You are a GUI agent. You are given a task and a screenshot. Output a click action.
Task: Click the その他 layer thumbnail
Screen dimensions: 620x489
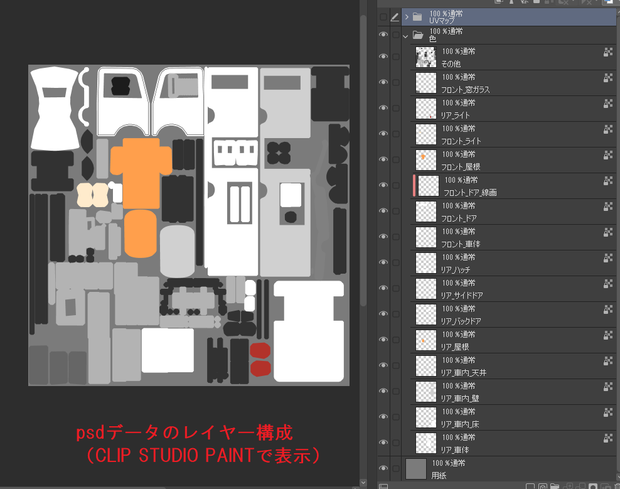pos(426,57)
